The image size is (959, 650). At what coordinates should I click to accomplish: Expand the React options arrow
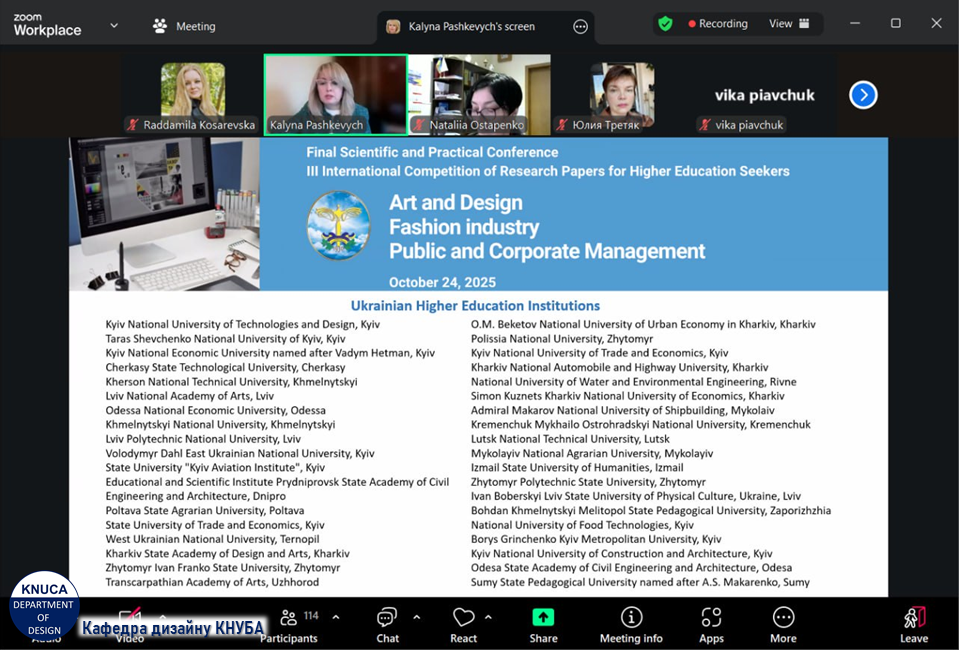(x=489, y=617)
